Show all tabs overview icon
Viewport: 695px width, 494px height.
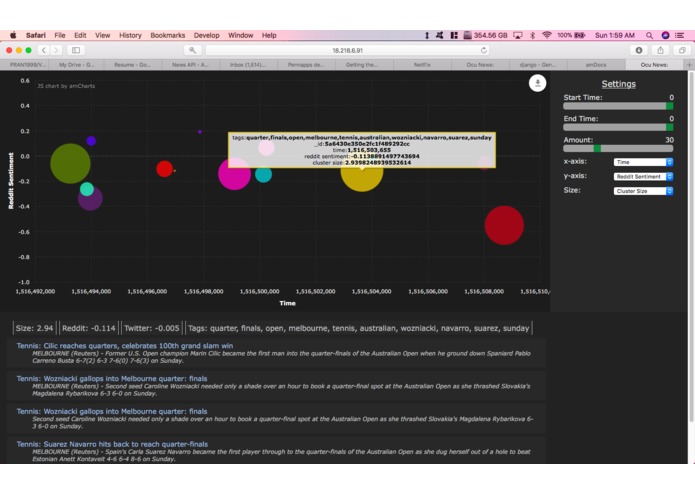(682, 50)
